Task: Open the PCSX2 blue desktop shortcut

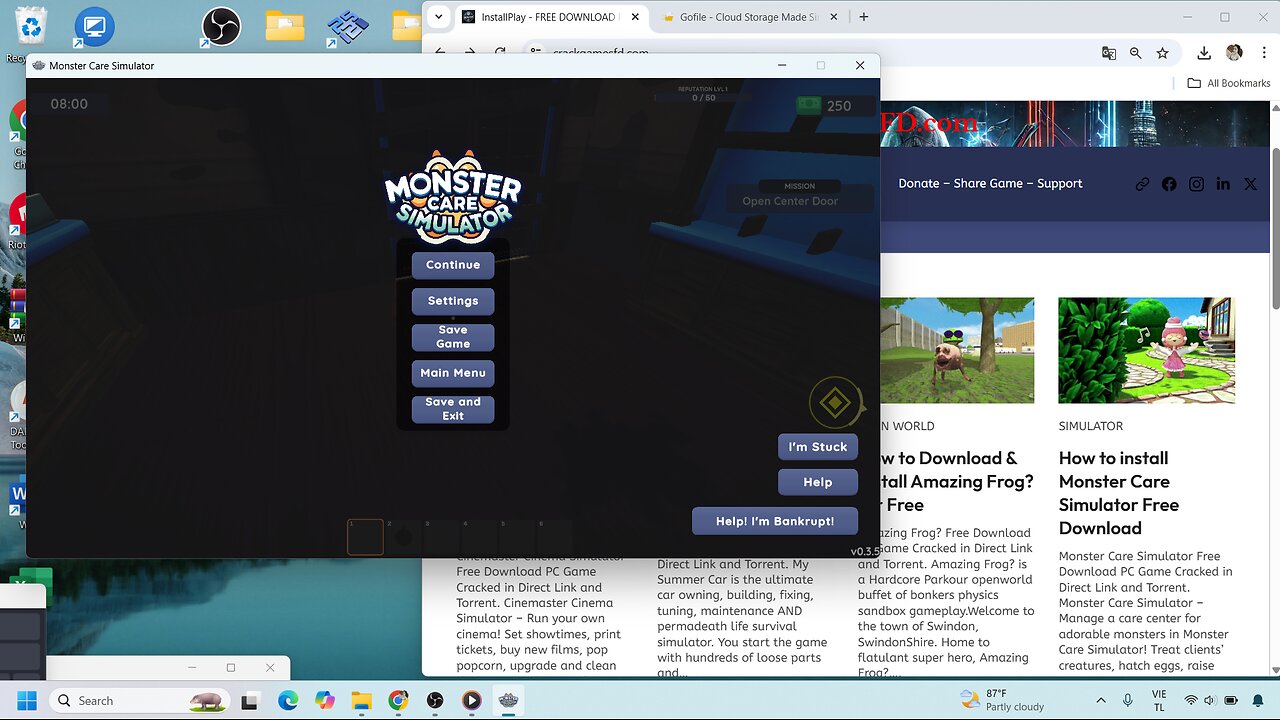Action: click(348, 27)
